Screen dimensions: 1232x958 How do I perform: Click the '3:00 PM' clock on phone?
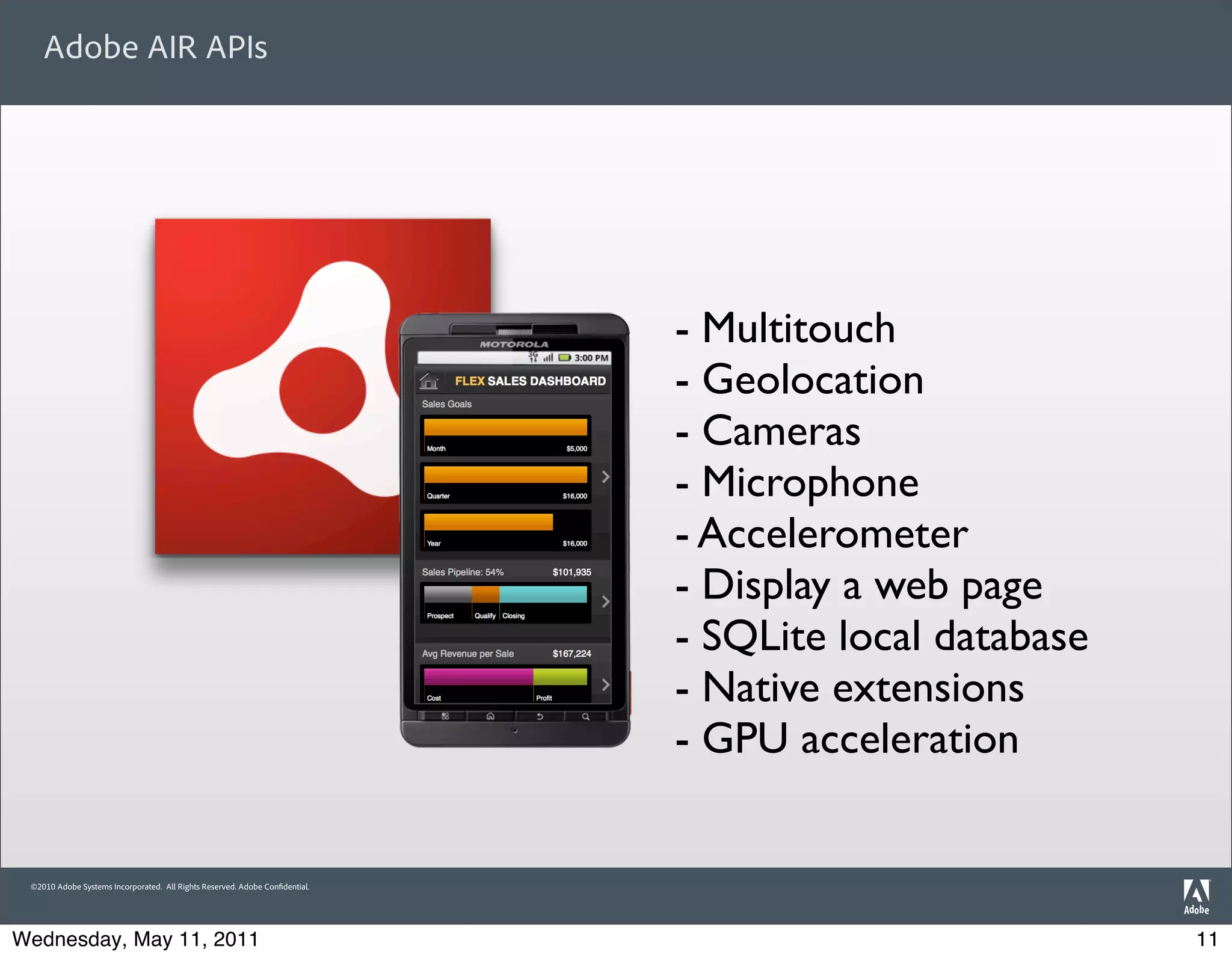click(591, 358)
